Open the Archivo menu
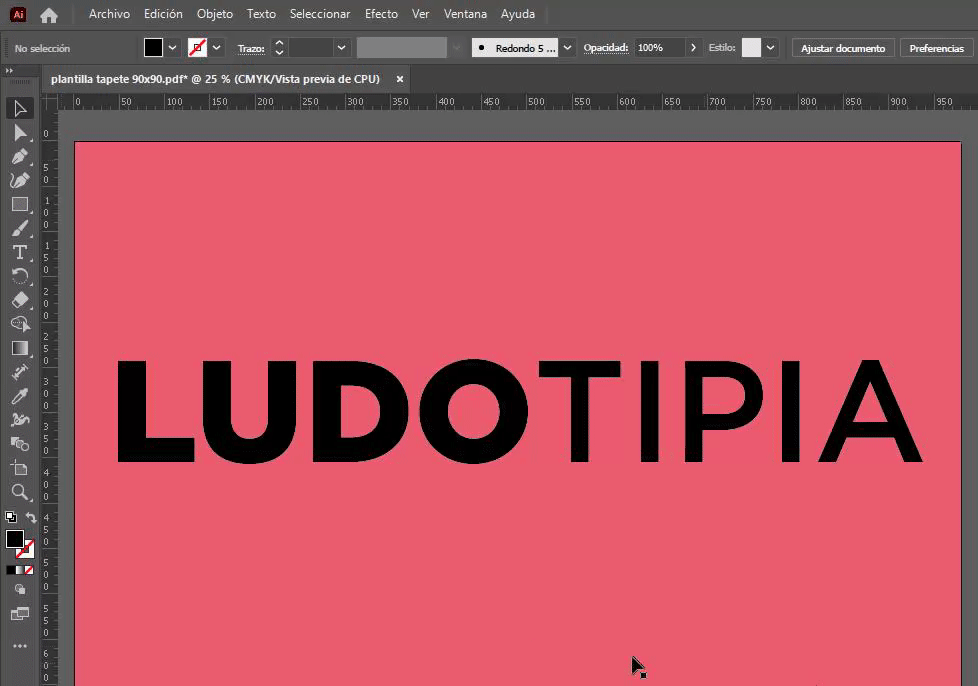978x686 pixels. click(109, 14)
